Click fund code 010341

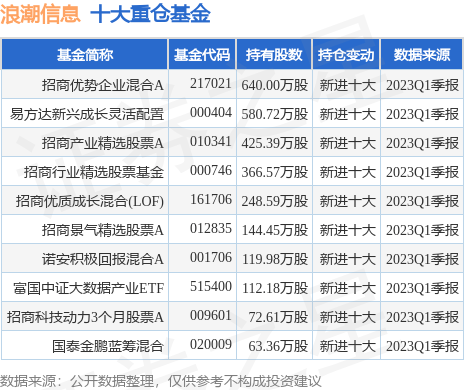211,141
